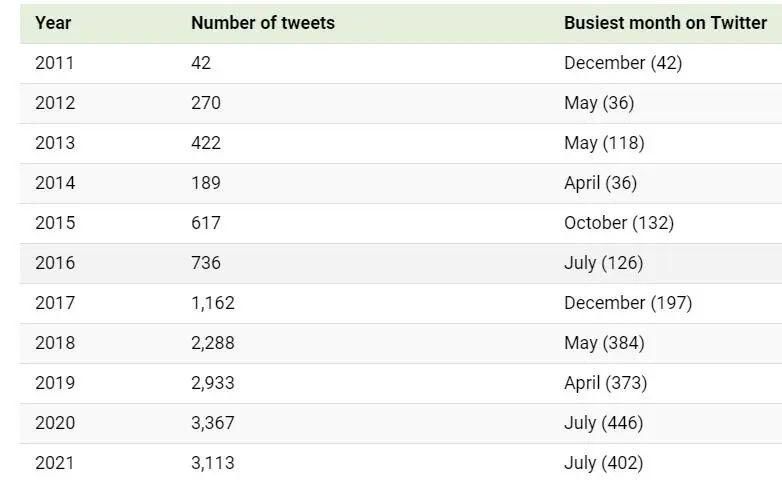Click the December (42) cell
The height and width of the screenshot is (484, 782).
click(x=623, y=63)
